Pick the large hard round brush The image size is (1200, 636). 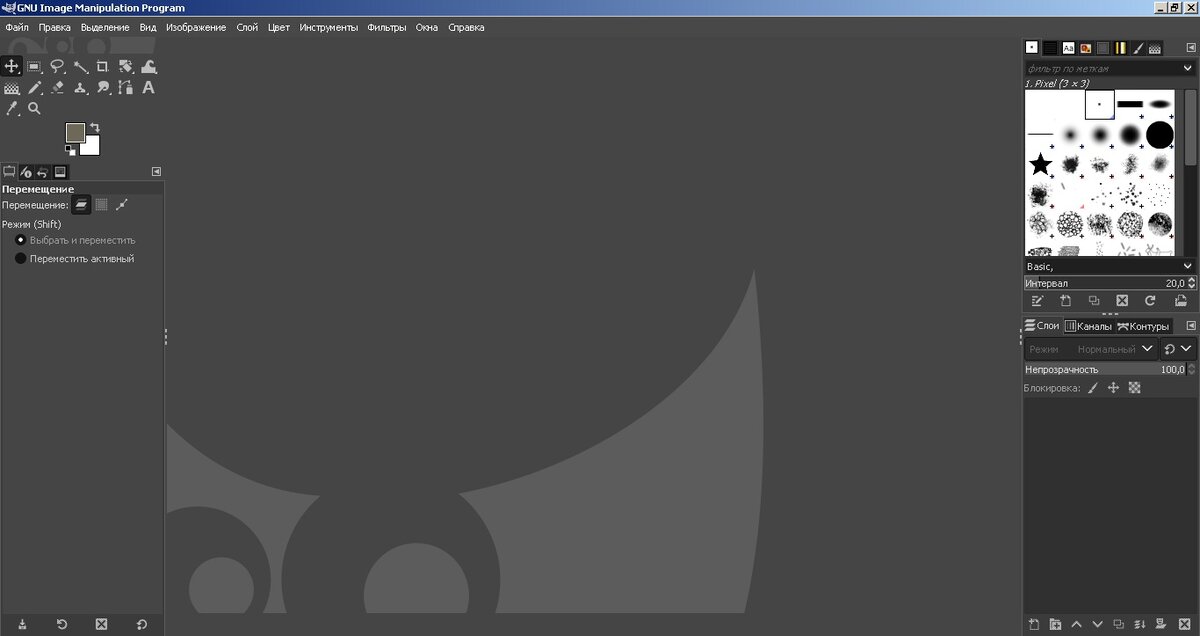click(1159, 134)
